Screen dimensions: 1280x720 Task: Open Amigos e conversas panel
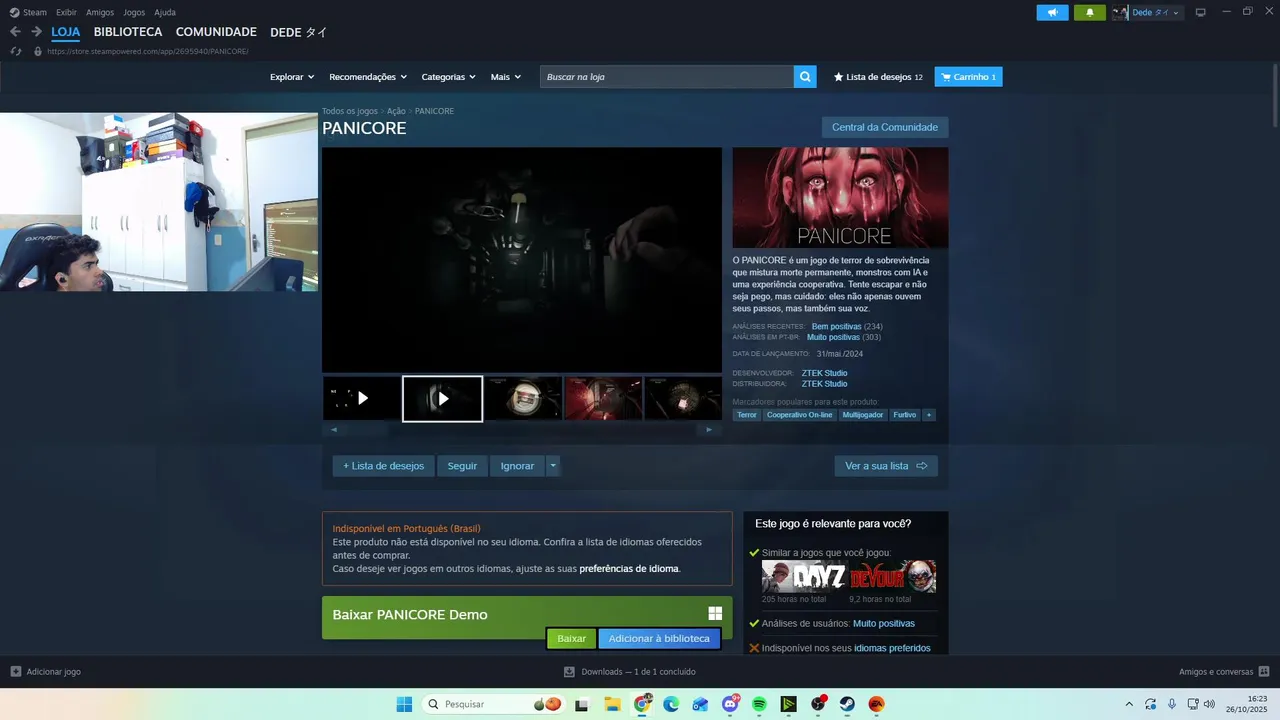[x=1224, y=672]
